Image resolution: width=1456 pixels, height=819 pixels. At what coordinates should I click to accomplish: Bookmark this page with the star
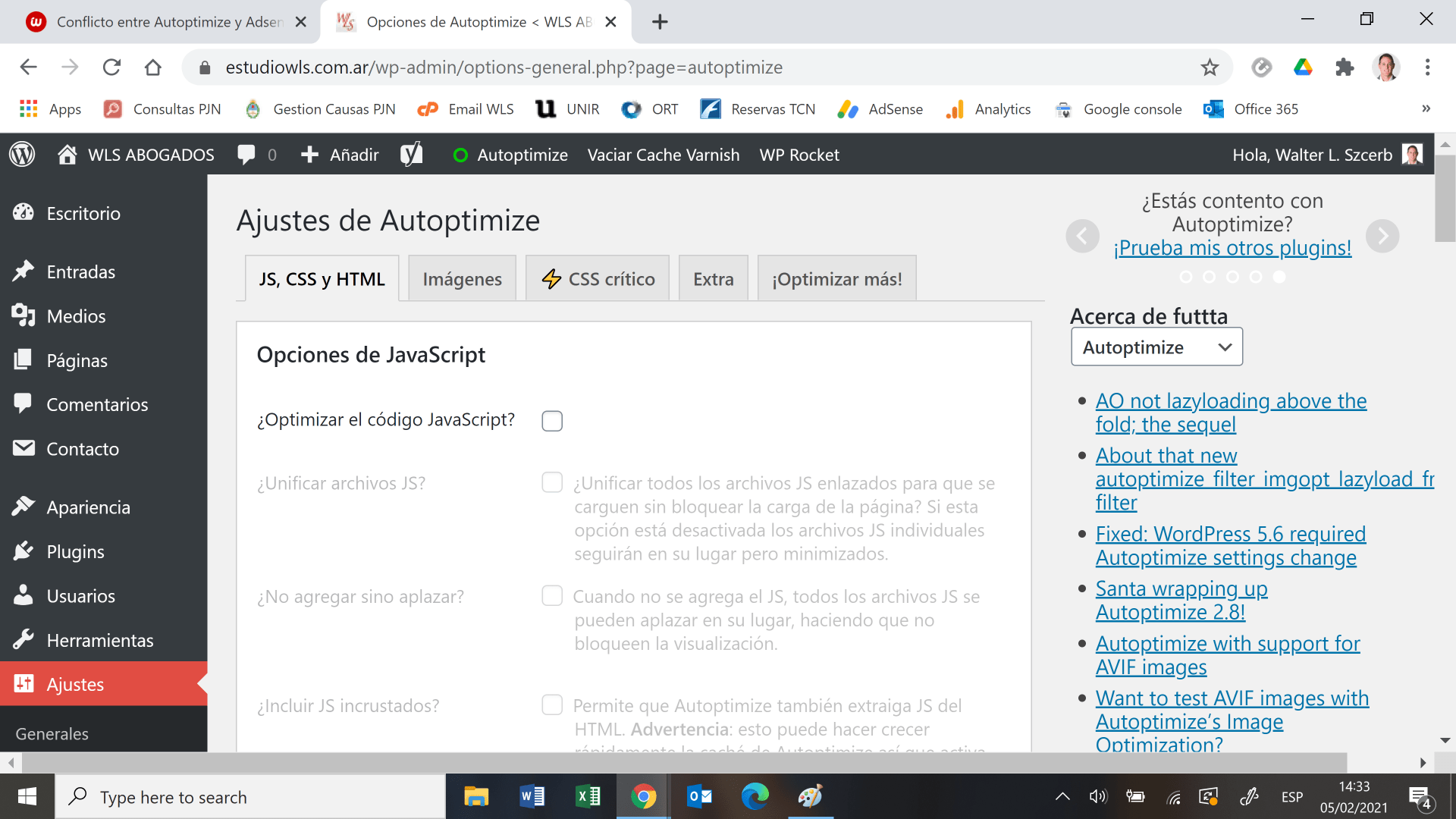pos(1210,67)
